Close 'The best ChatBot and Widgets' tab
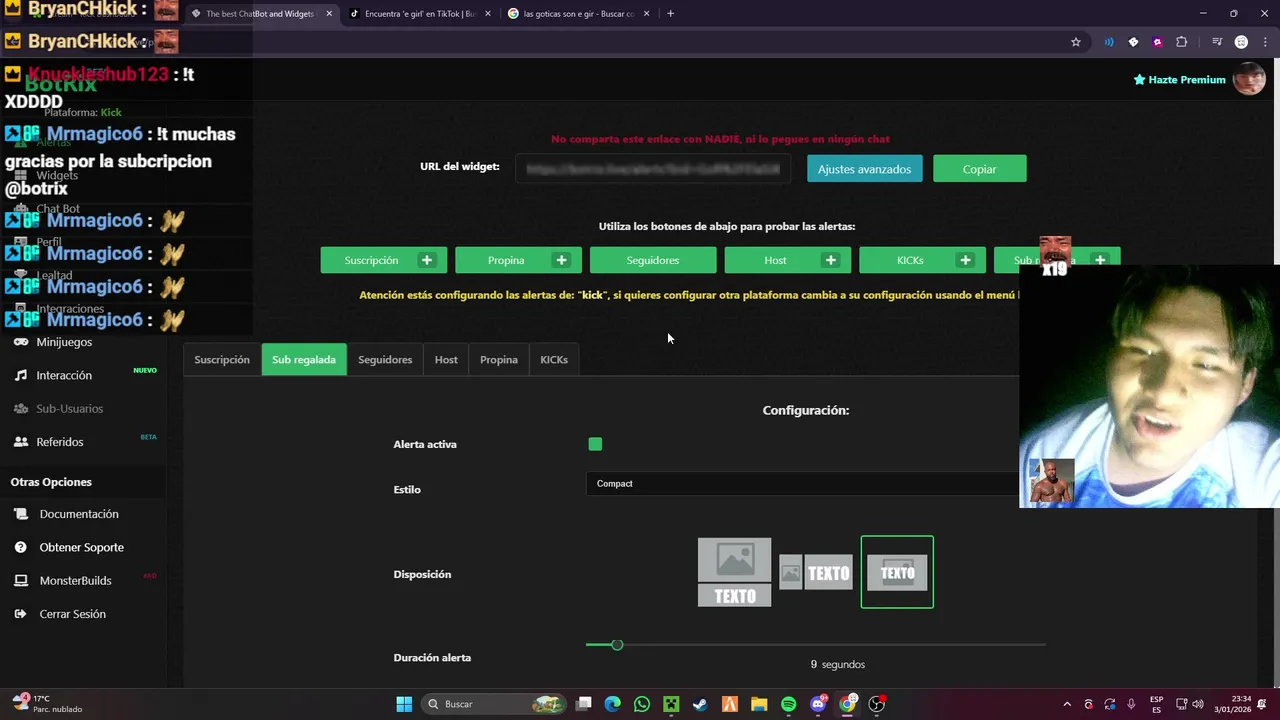 point(329,14)
